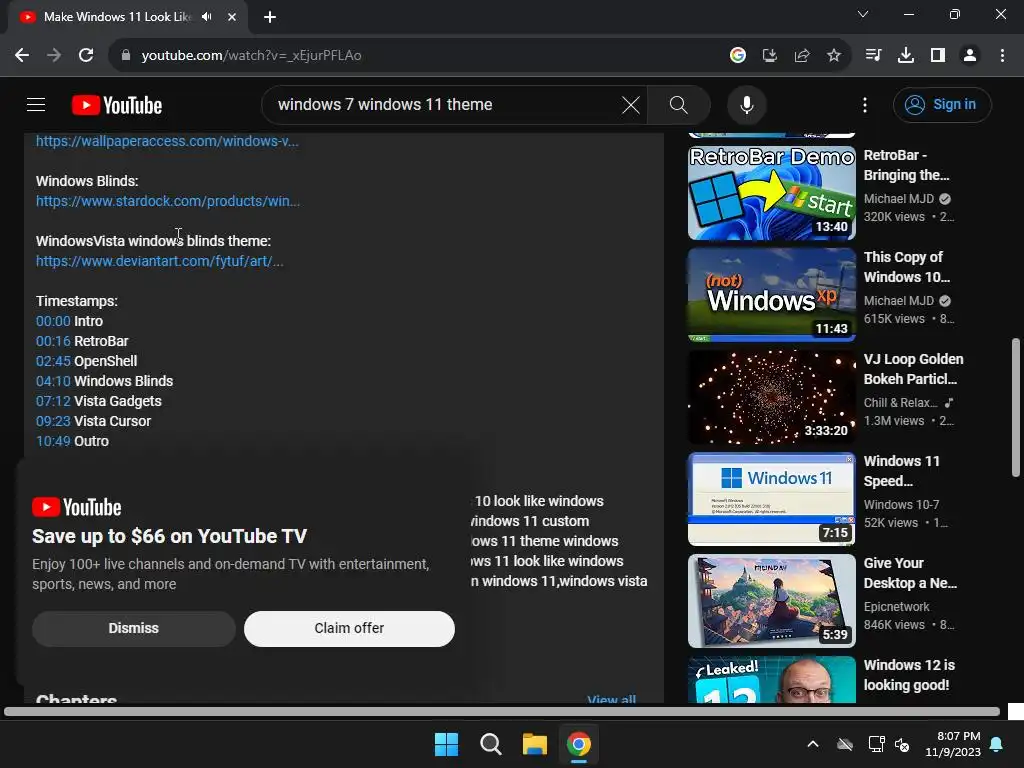The image size is (1024, 768).
Task: Go back with the browser back arrow
Action: pos(22,56)
